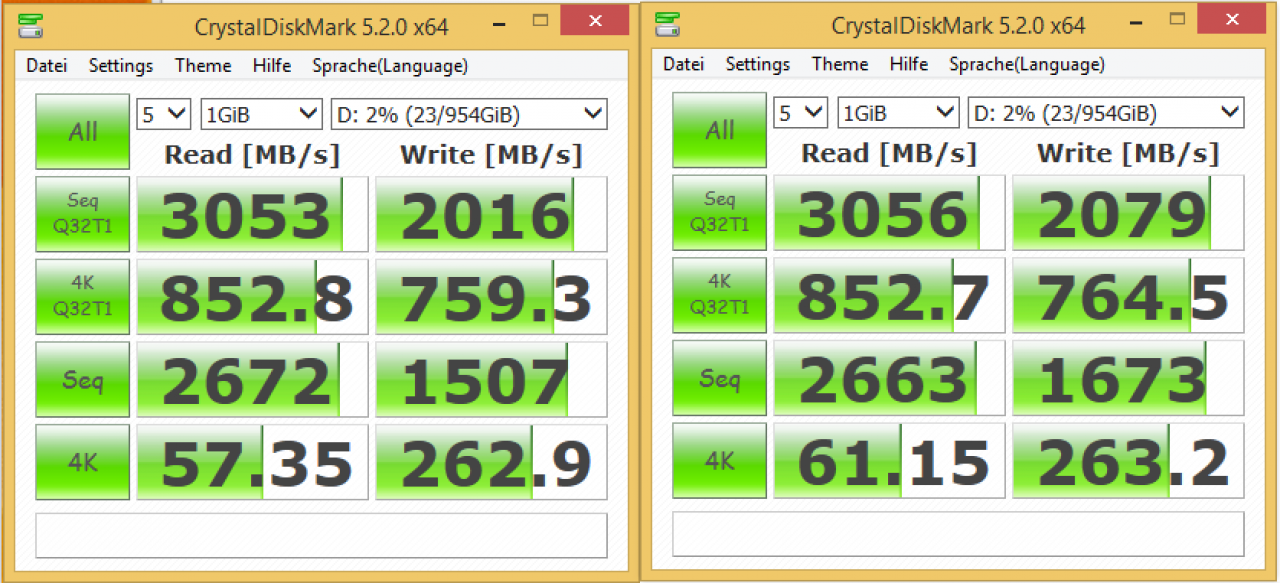Click the 852.7 read result in right window

click(889, 295)
